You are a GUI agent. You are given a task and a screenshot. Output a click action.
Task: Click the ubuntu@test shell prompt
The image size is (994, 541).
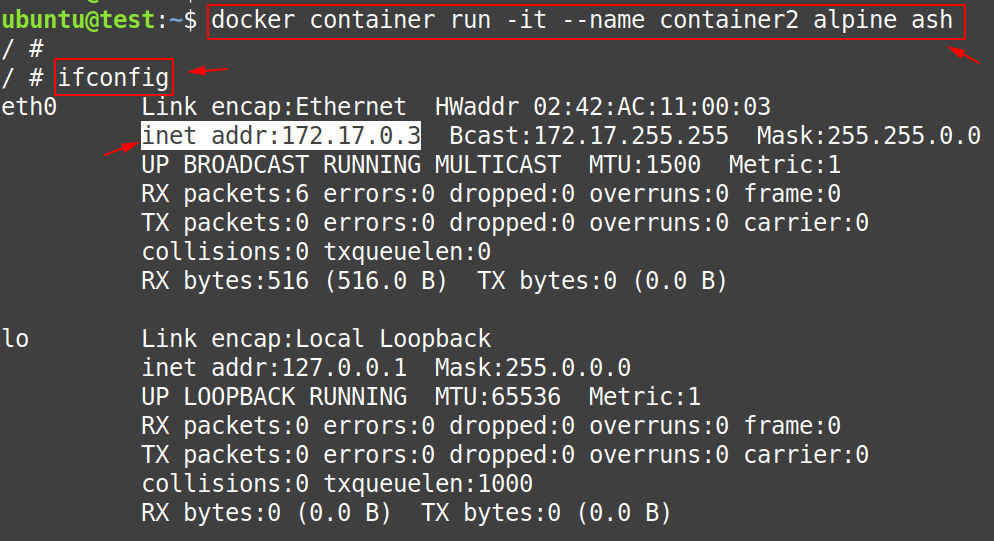click(x=100, y=20)
